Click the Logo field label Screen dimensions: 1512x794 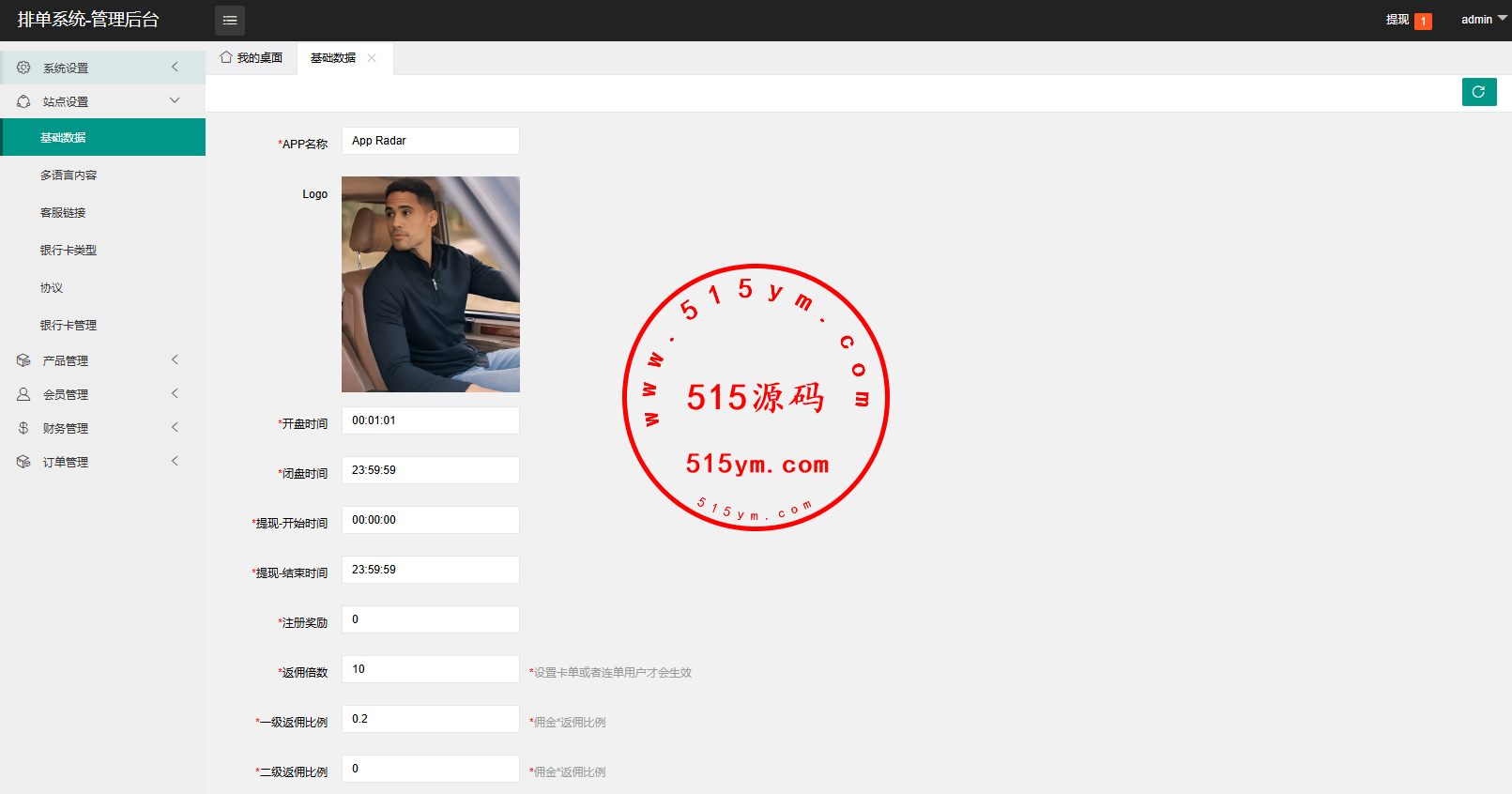tap(315, 194)
